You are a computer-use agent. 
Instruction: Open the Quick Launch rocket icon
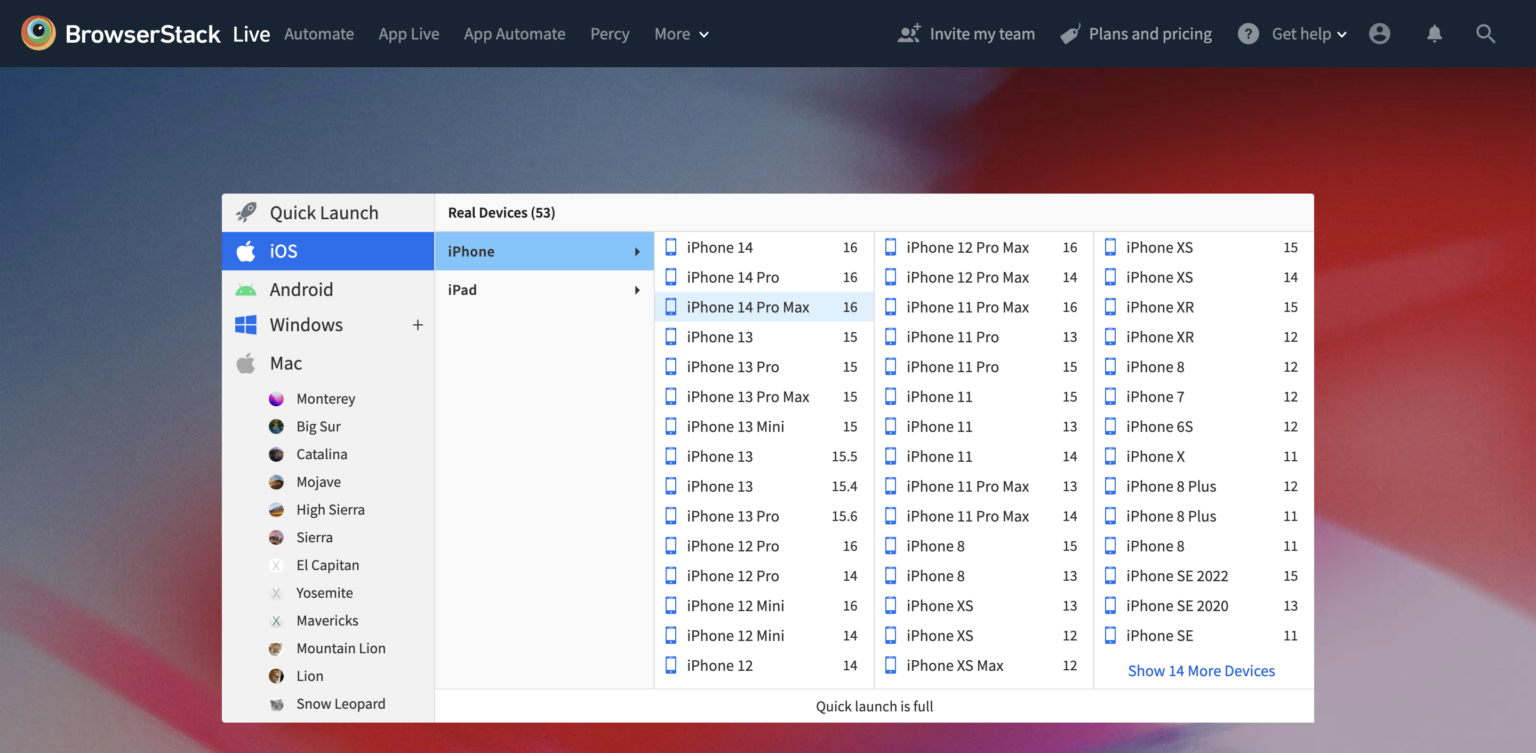(x=246, y=212)
